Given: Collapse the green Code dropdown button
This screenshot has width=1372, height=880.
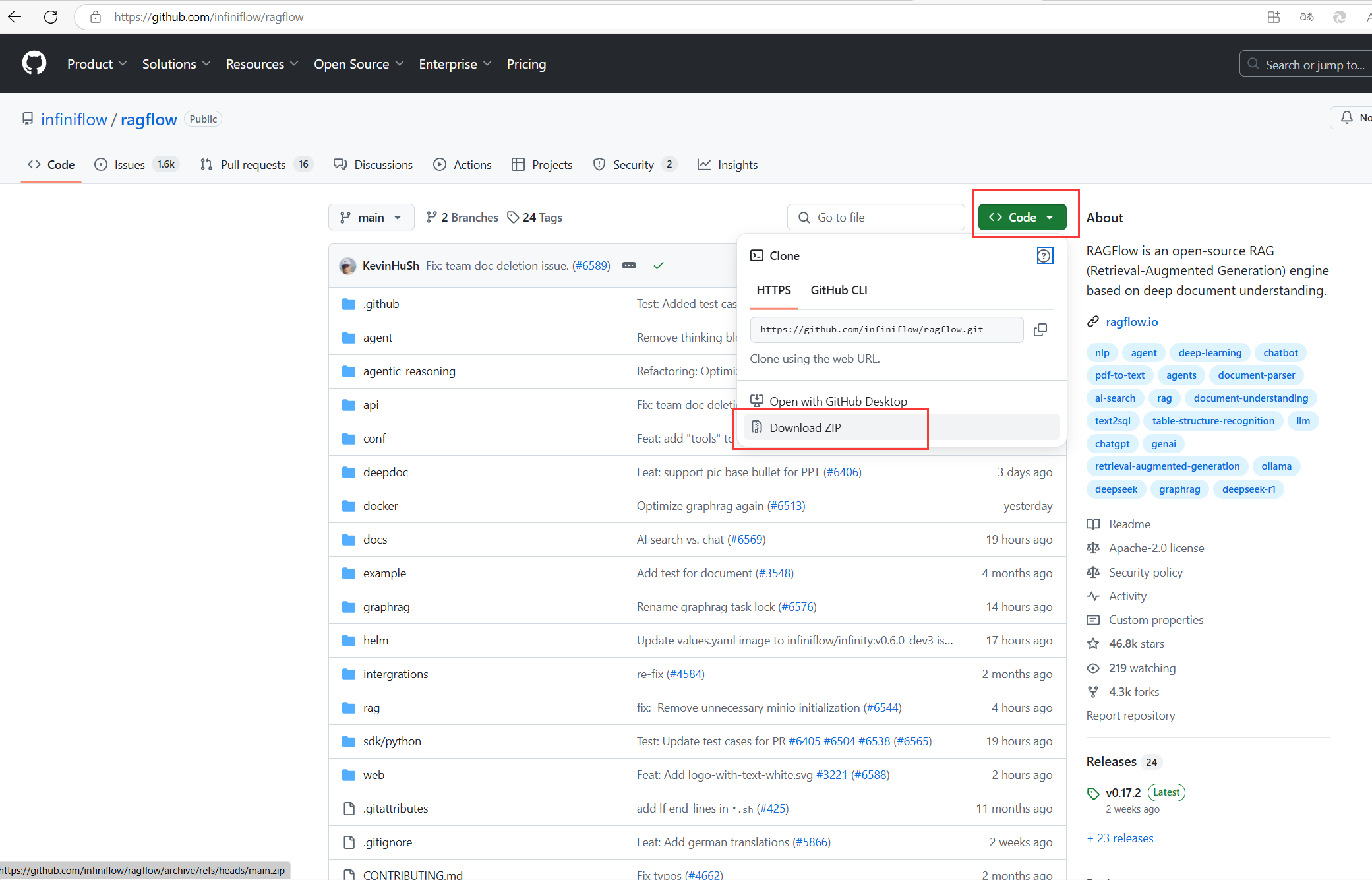Looking at the screenshot, I should click(1022, 217).
